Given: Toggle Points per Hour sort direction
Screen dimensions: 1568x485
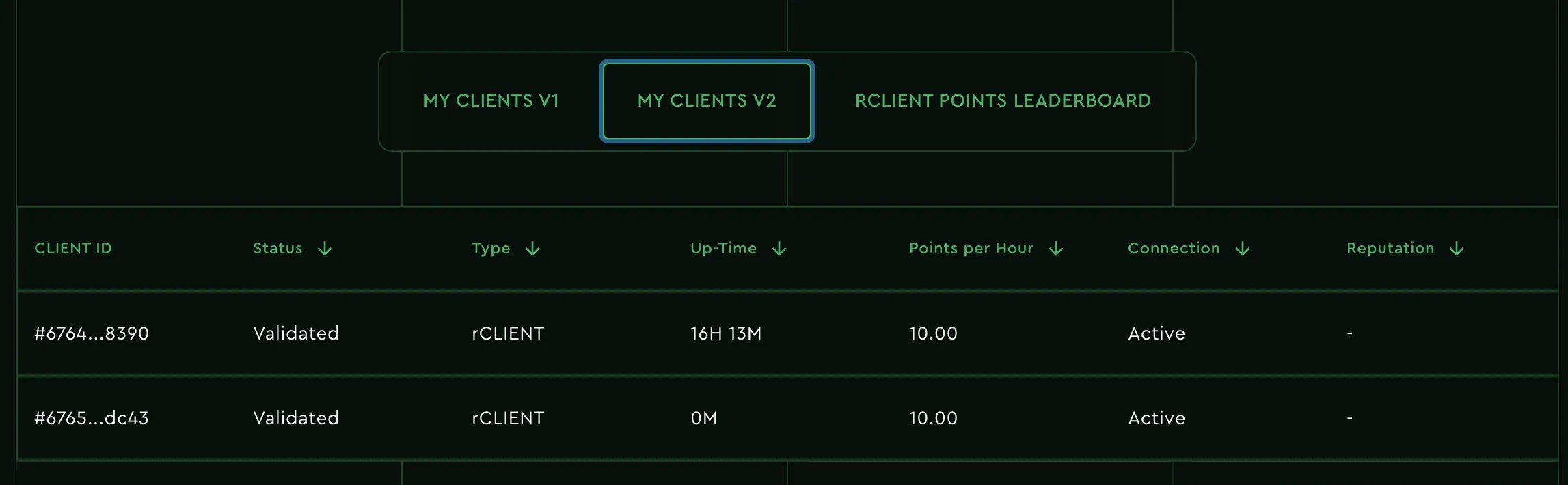Looking at the screenshot, I should pyautogui.click(x=1056, y=249).
